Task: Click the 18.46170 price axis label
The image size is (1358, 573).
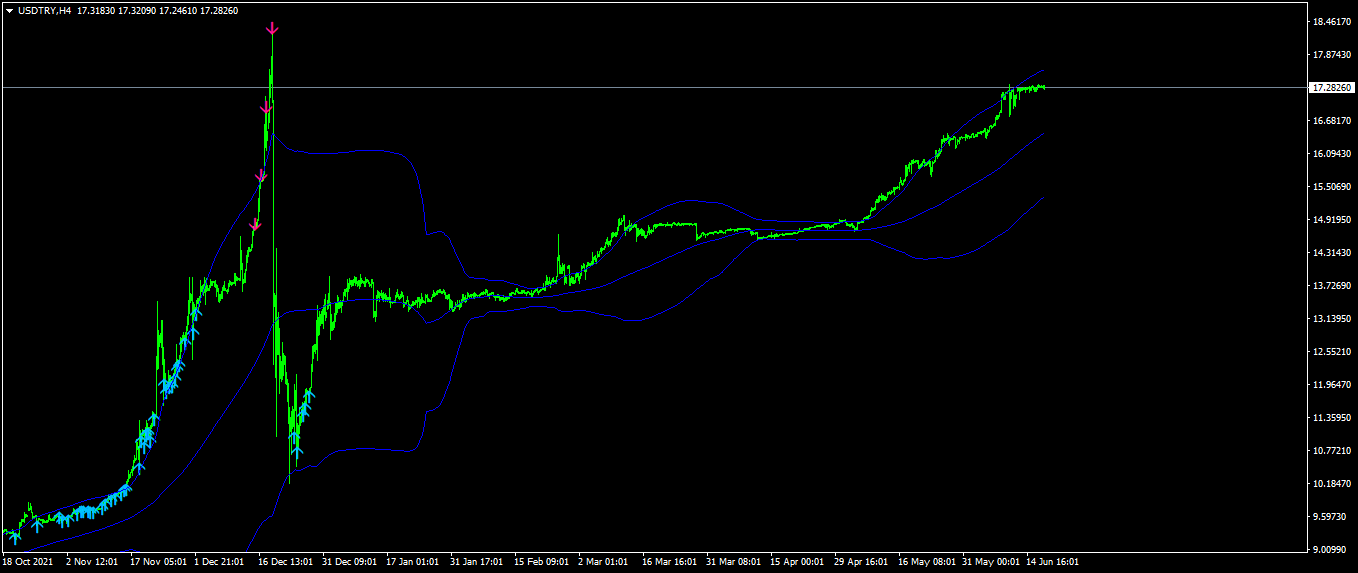Action: [x=1333, y=22]
